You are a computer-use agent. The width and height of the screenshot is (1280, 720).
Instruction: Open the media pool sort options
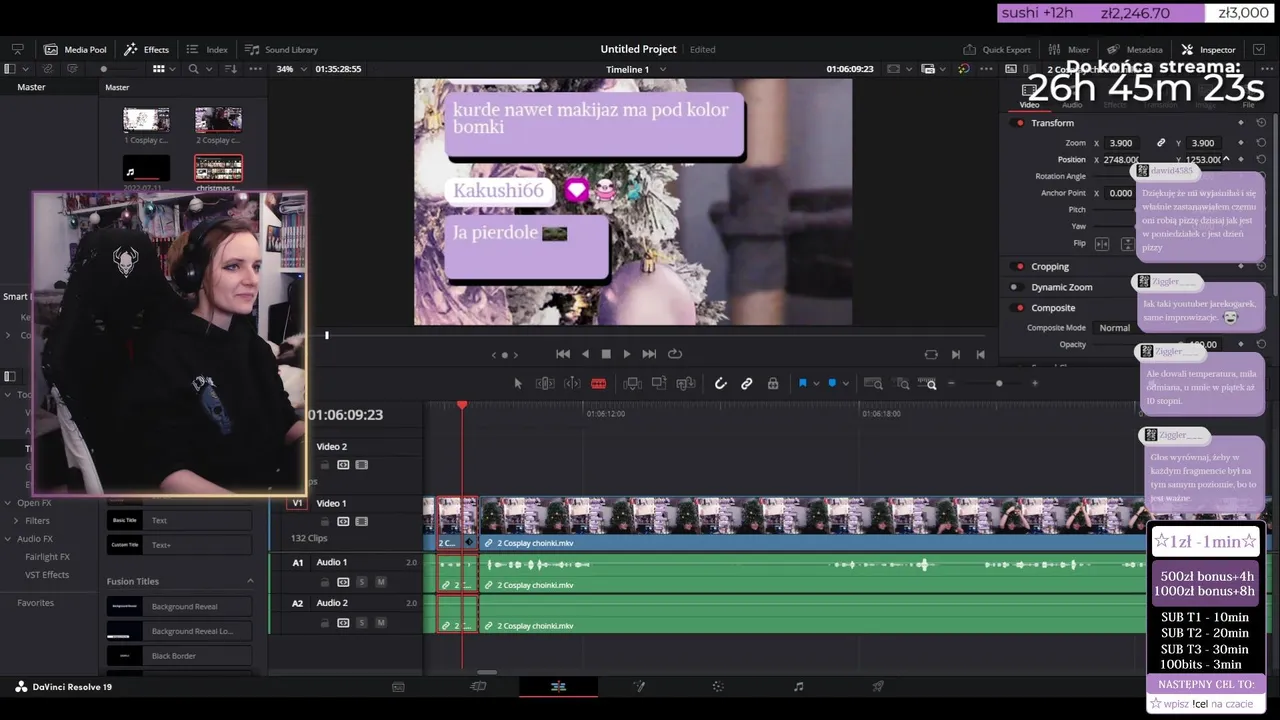tap(232, 69)
